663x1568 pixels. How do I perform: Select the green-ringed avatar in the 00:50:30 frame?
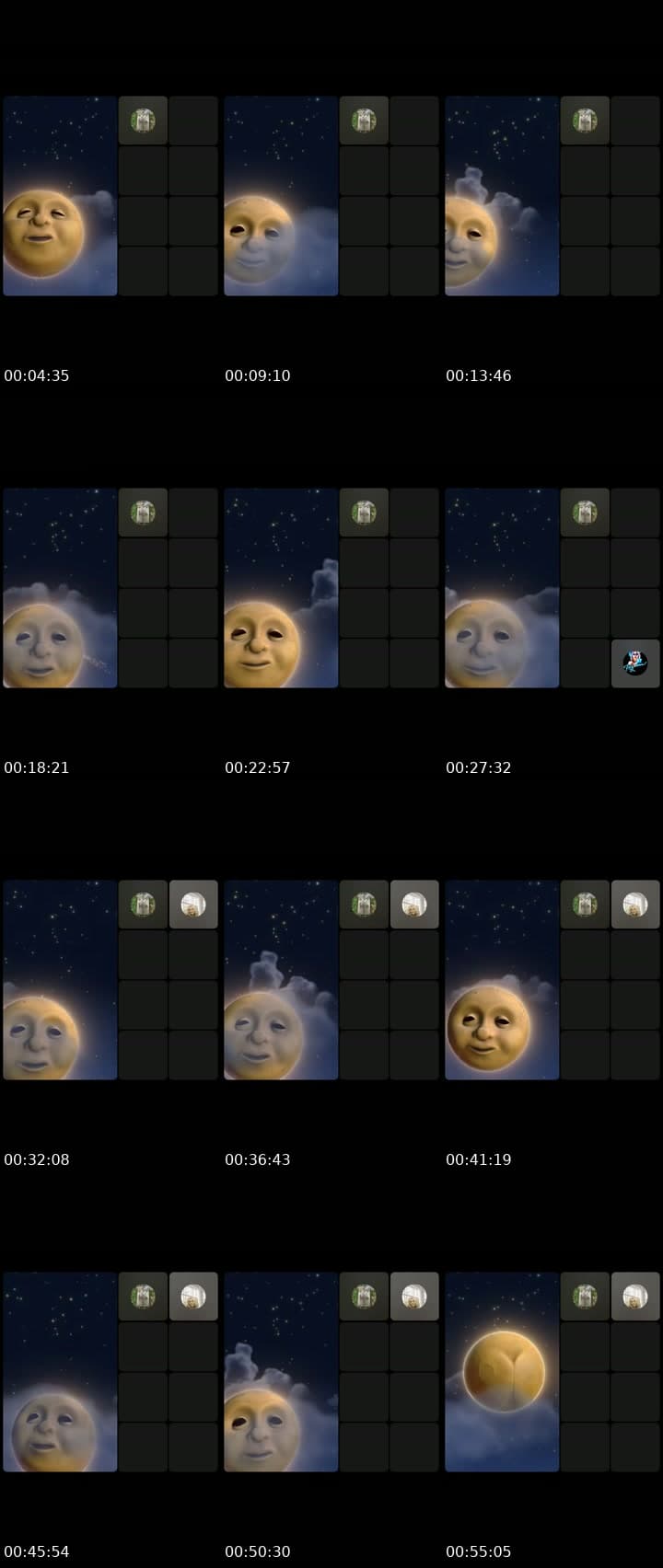[x=364, y=1297]
